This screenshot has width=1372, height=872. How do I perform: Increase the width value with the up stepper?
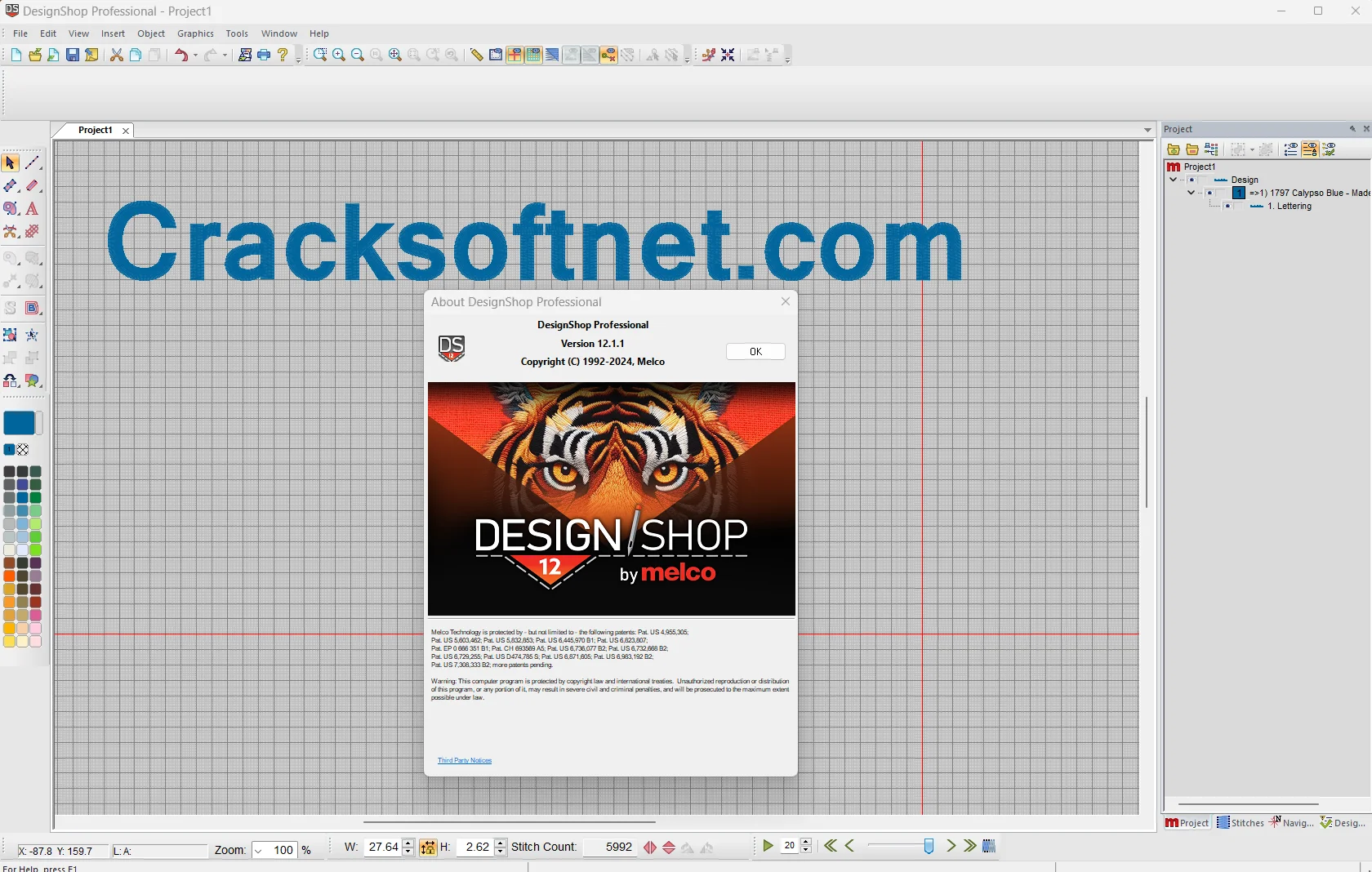(x=408, y=843)
